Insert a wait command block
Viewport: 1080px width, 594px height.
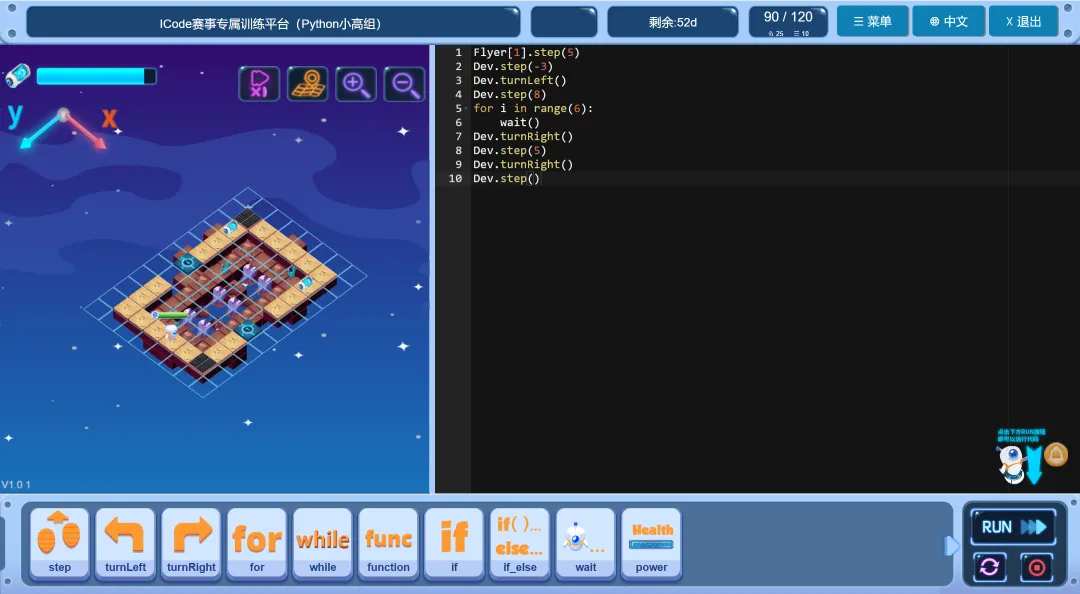[x=585, y=544]
